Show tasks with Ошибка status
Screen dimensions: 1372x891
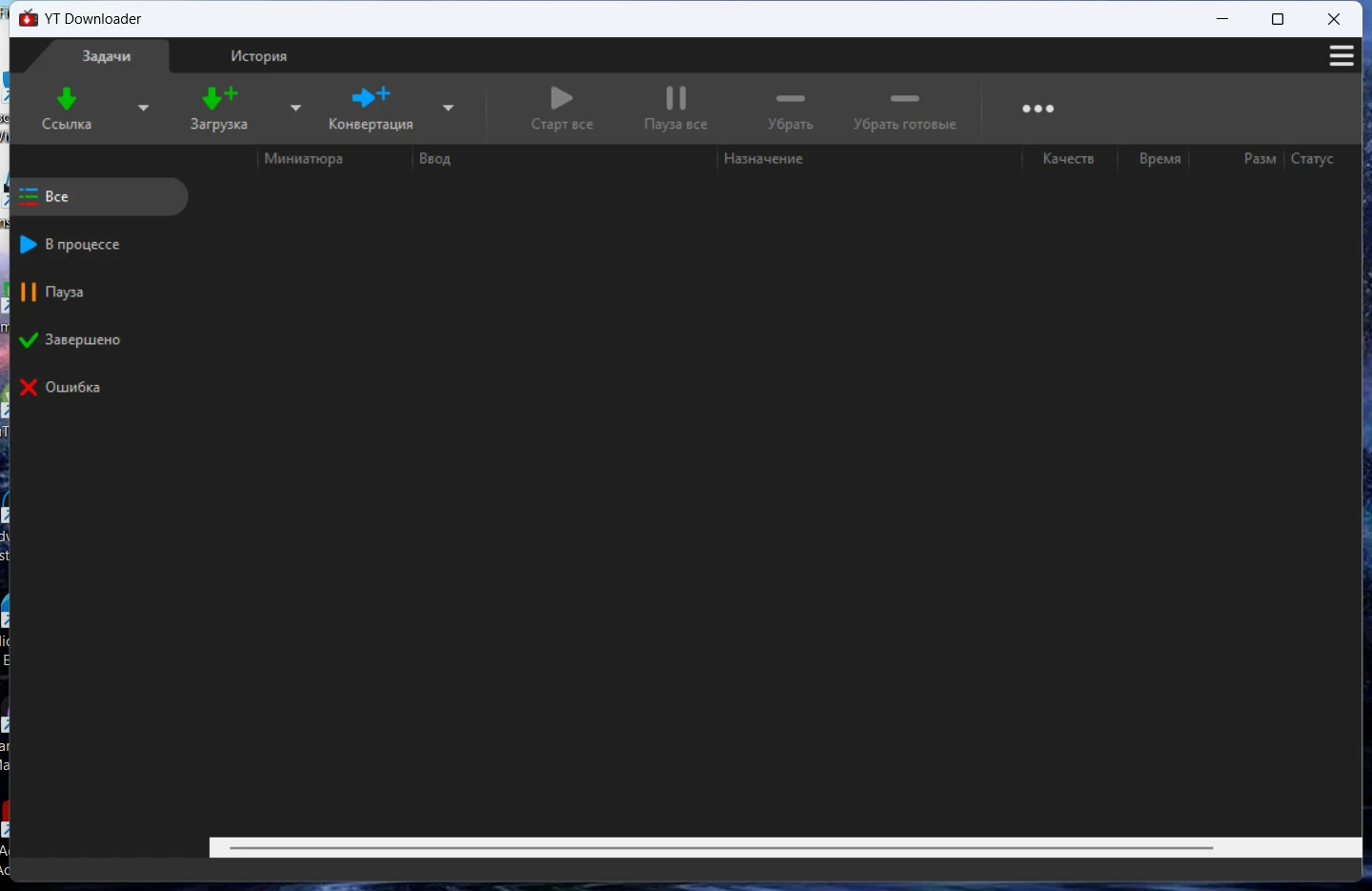[x=72, y=388]
